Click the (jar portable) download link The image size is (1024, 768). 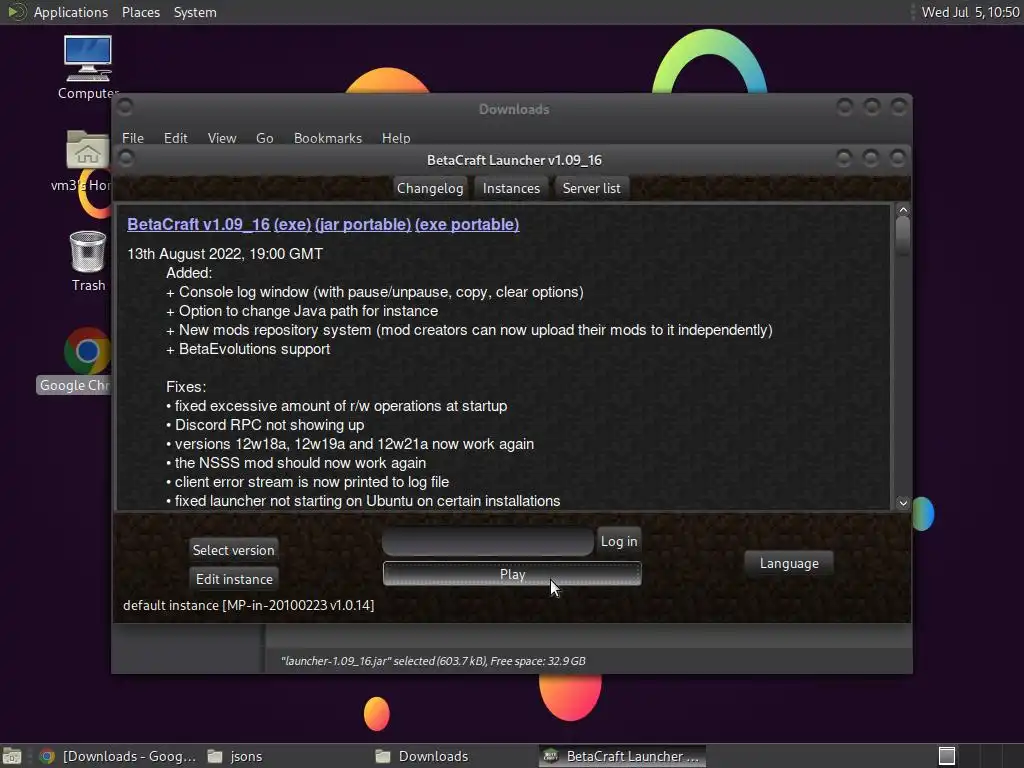(363, 224)
